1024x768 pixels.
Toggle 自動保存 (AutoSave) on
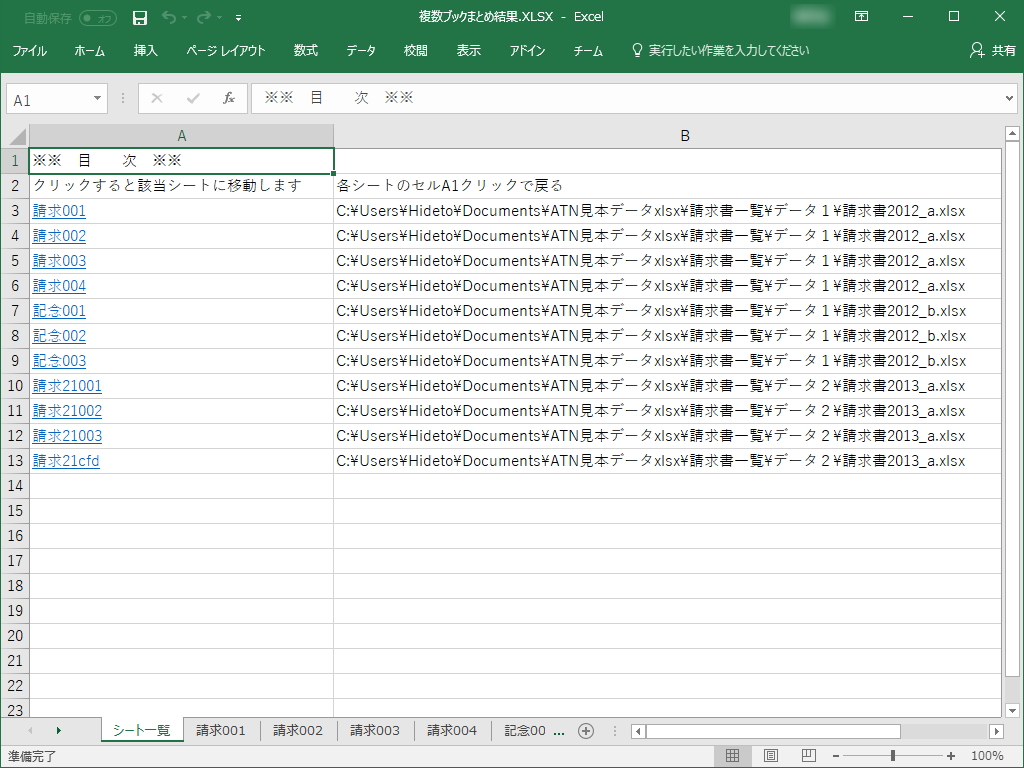pos(95,17)
